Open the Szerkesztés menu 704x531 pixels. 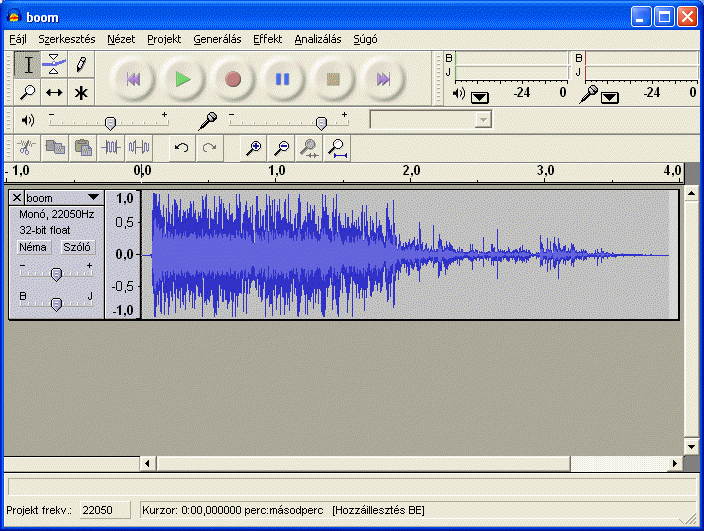(x=66, y=39)
